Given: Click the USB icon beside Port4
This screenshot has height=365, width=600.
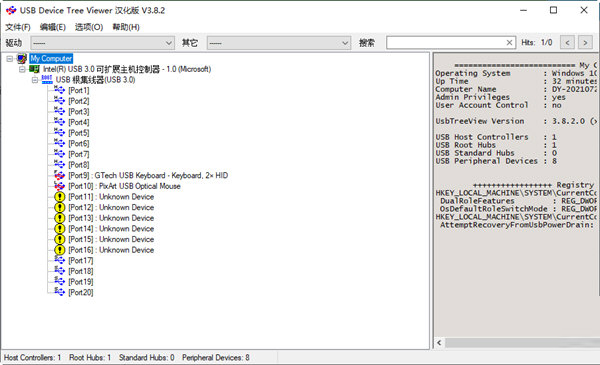Looking at the screenshot, I should tap(59, 122).
